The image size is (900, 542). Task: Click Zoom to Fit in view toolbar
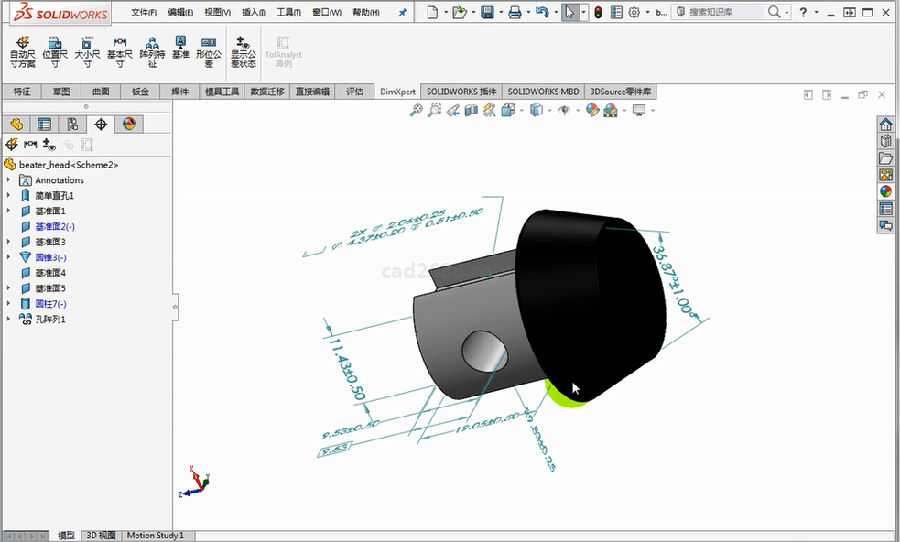417,110
